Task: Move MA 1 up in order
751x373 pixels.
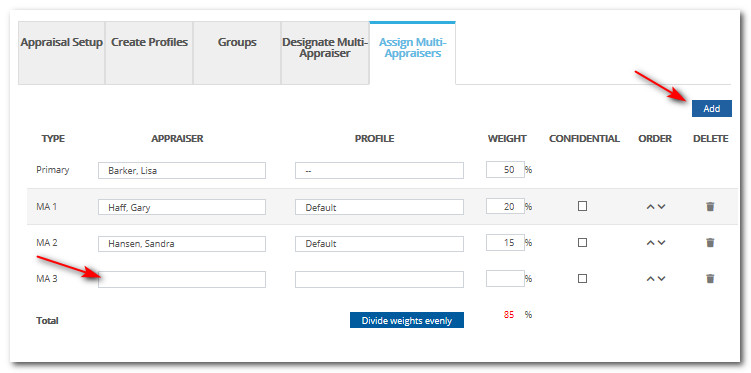Action: click(x=650, y=207)
